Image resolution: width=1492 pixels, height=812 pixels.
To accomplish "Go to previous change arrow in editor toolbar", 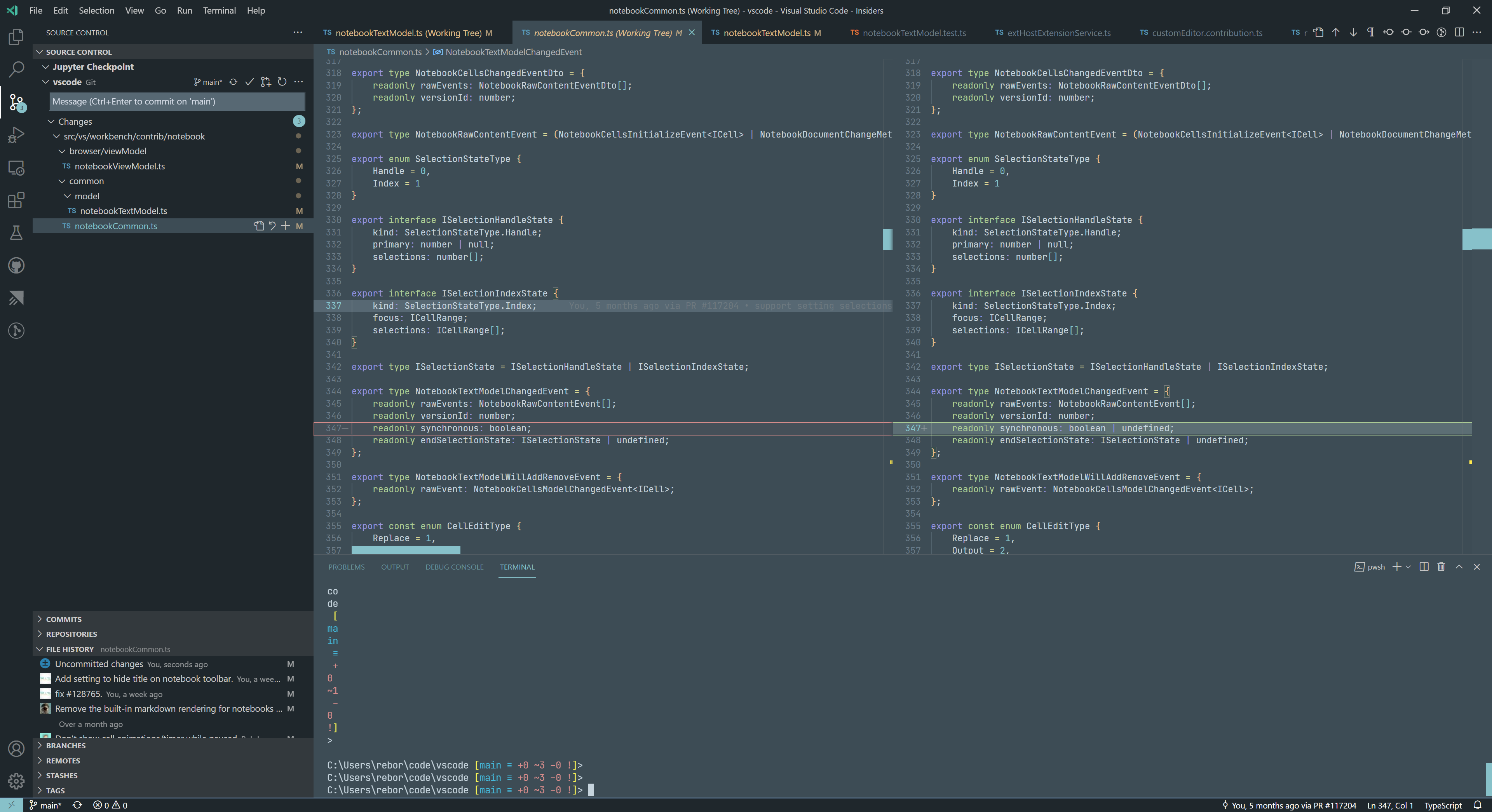I will pyautogui.click(x=1336, y=32).
